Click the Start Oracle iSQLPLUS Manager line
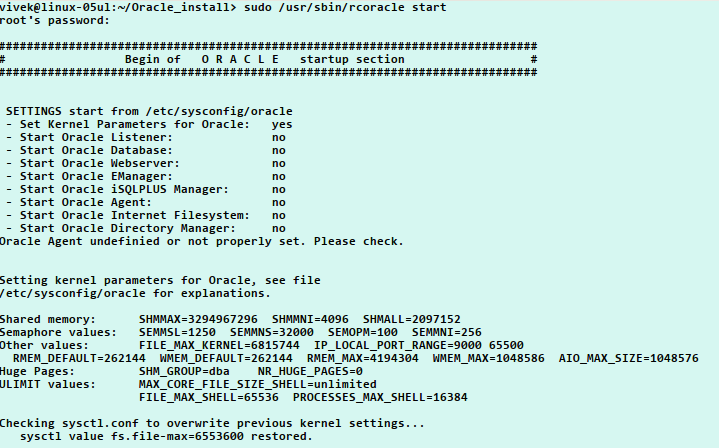 click(x=146, y=189)
